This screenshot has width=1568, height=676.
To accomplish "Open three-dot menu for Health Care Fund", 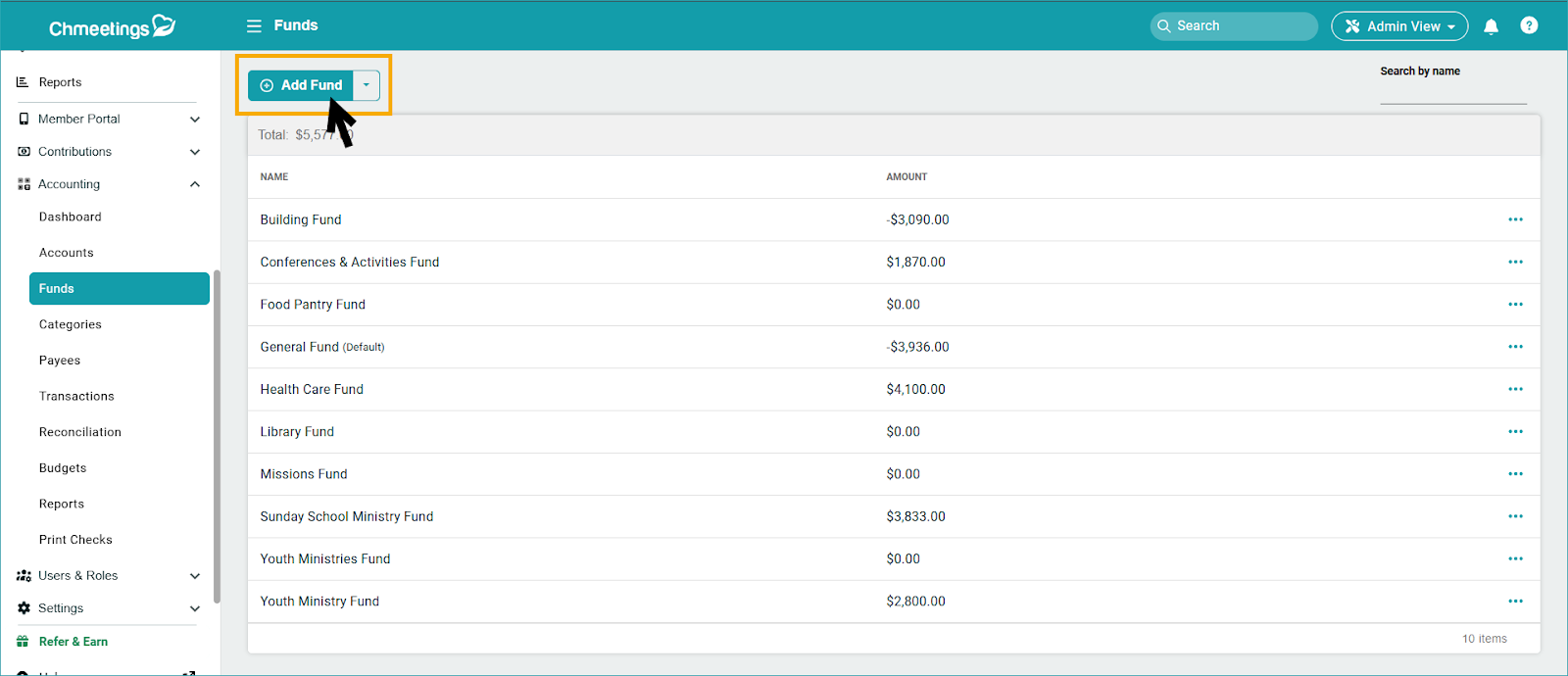I will (x=1515, y=389).
